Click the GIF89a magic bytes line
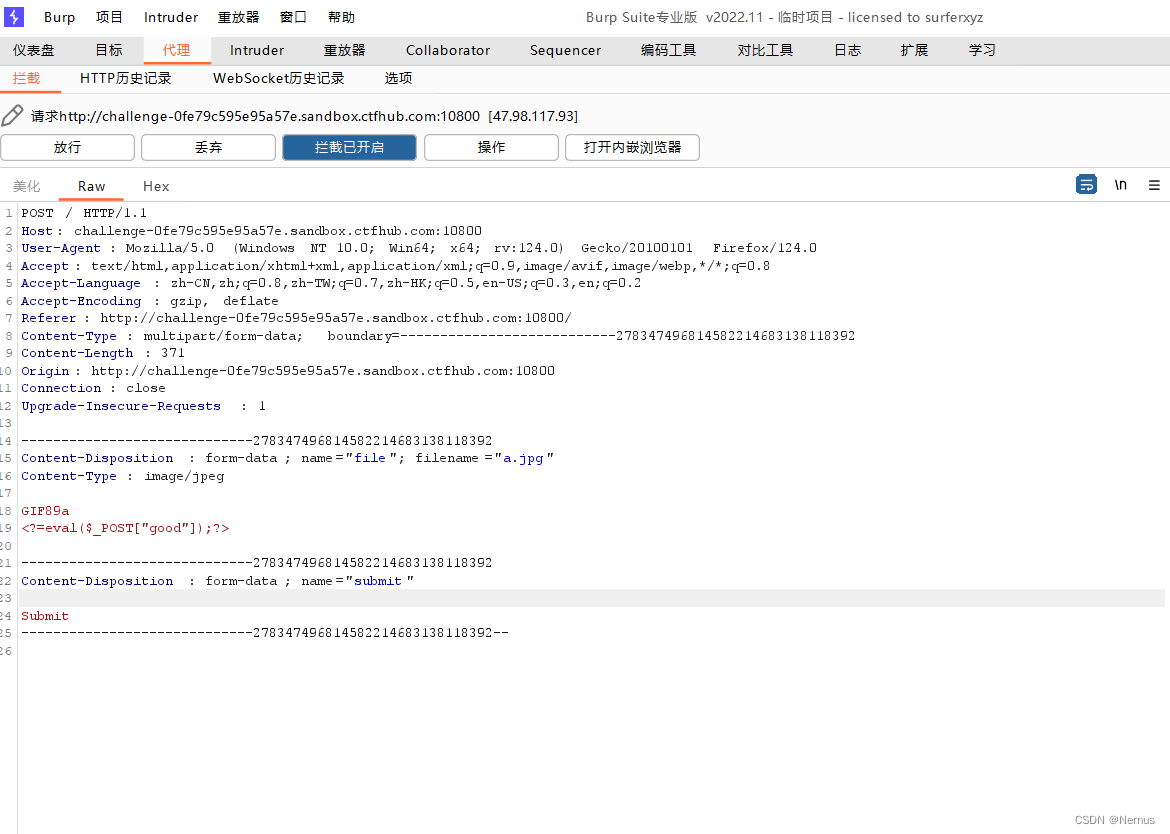The image size is (1170, 834). point(45,511)
